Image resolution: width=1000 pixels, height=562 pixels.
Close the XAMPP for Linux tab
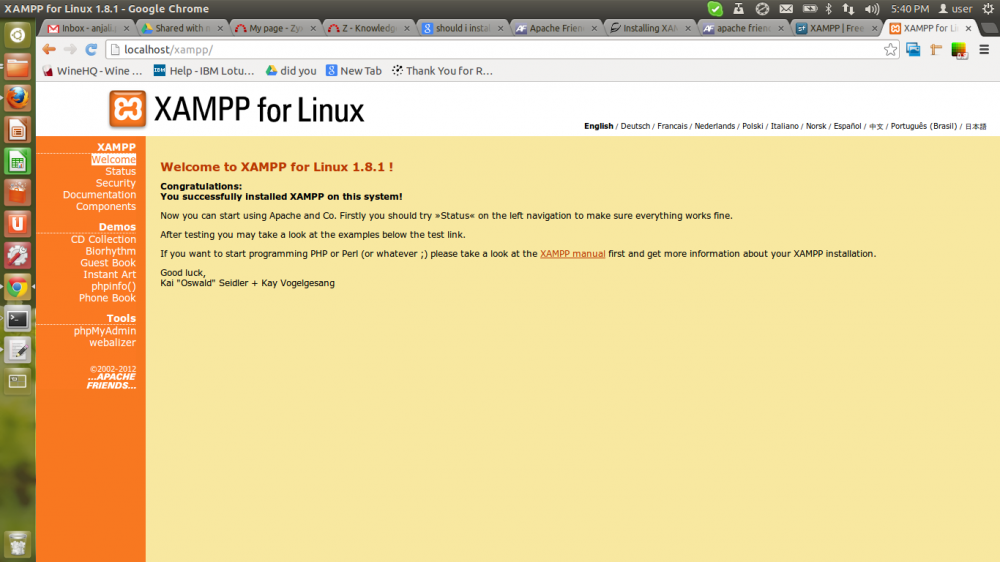(968, 28)
